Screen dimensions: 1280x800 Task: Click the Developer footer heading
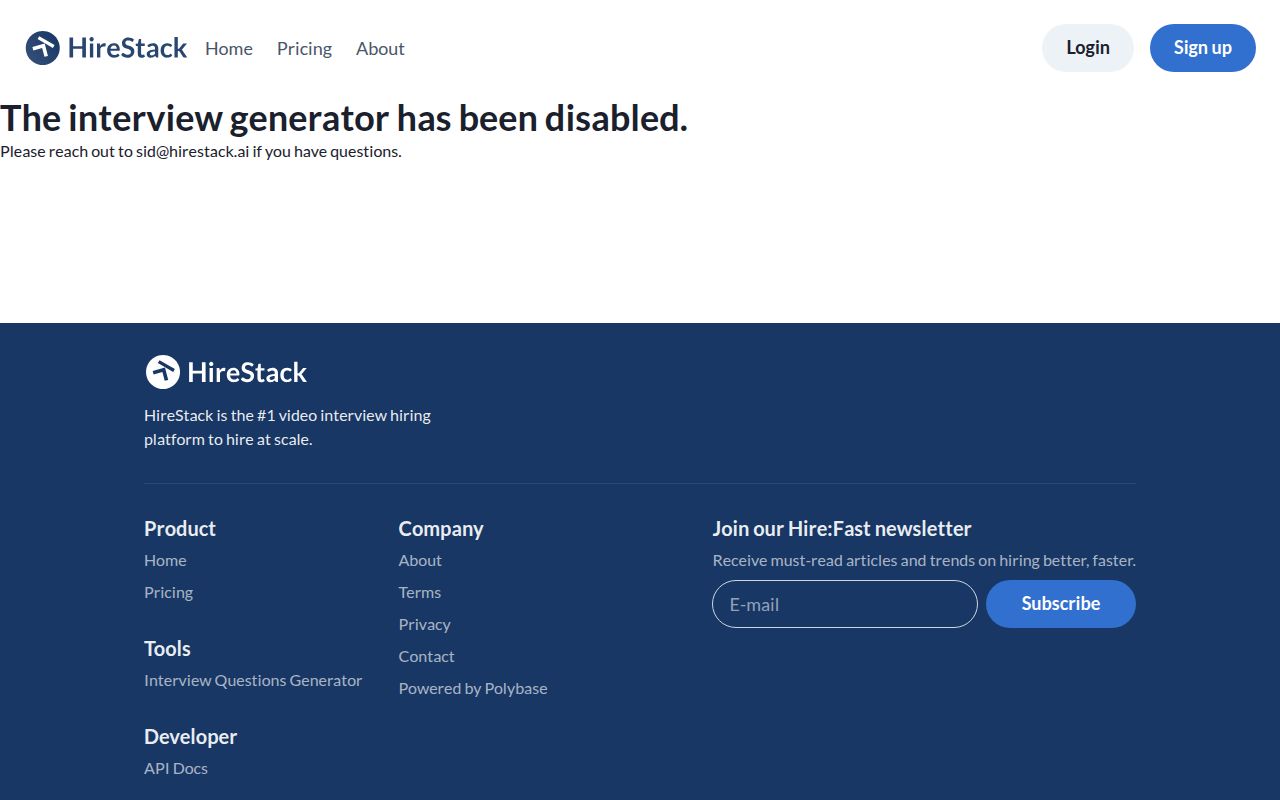190,737
